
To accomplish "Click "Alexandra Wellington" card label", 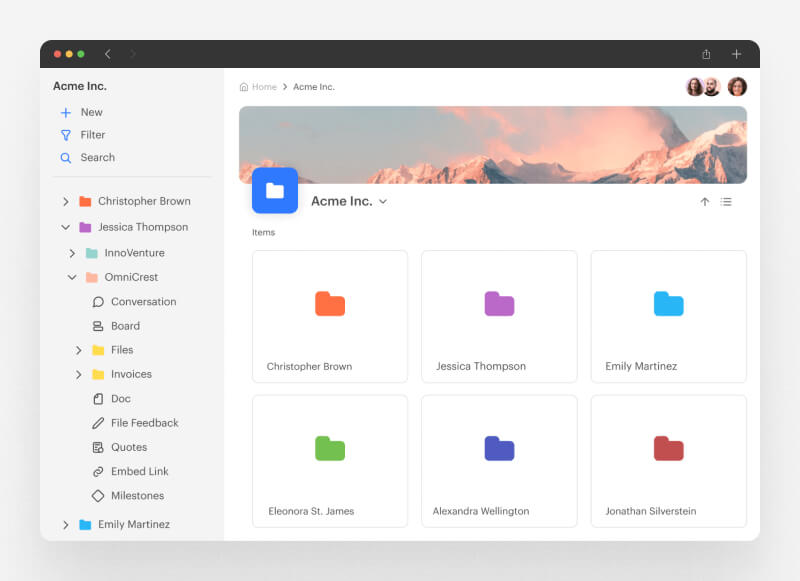I will [x=481, y=512].
